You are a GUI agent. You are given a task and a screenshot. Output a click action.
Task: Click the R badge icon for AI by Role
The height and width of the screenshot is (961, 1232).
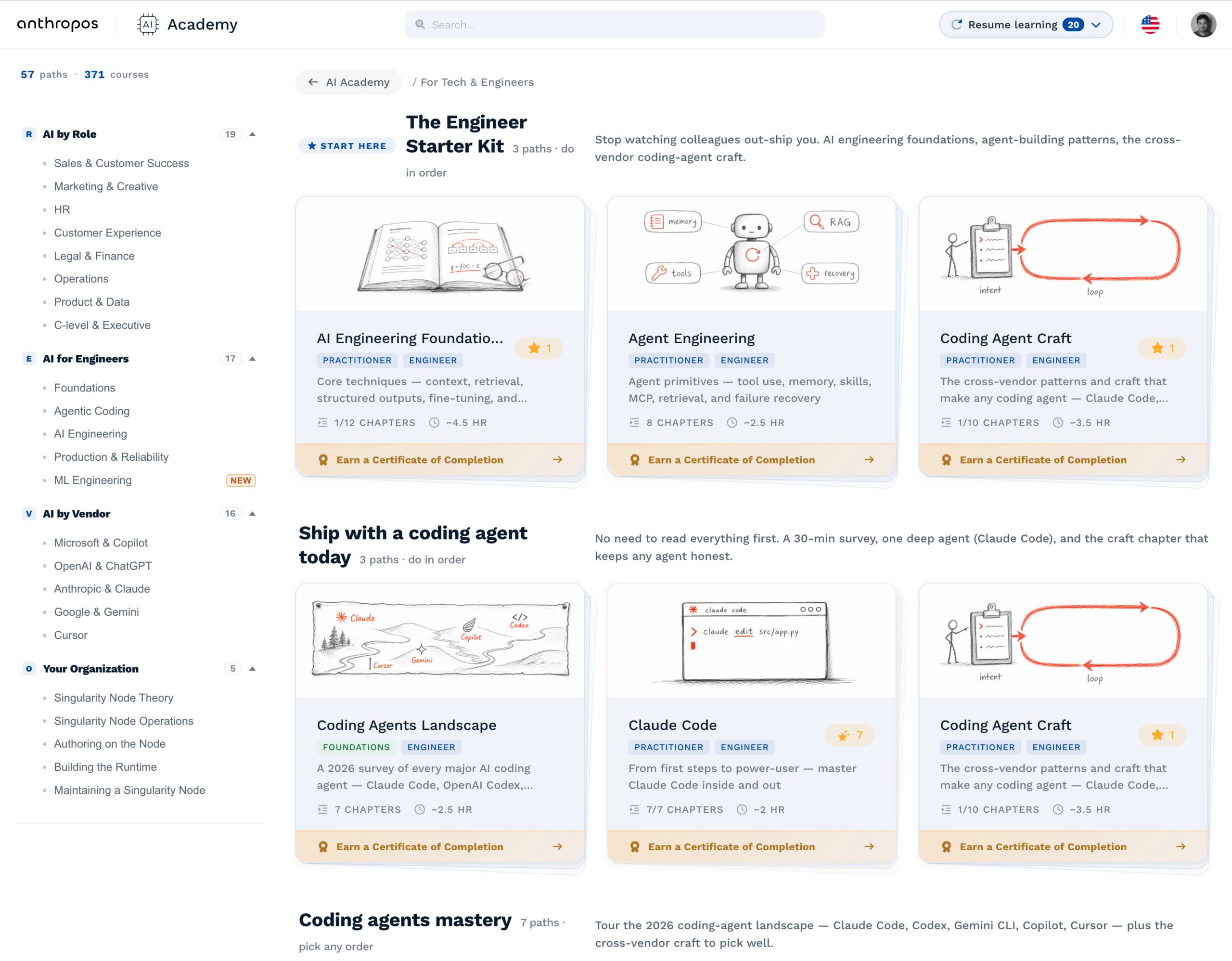(x=29, y=134)
